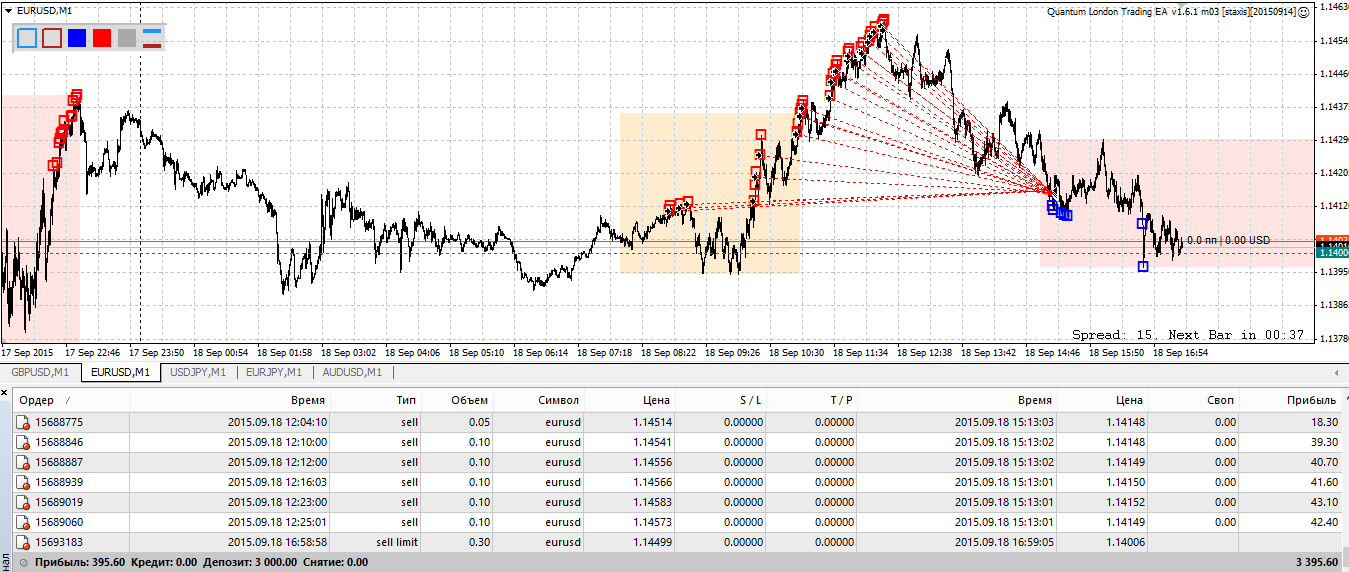Click the 1.1446 price axis label
The height and width of the screenshot is (572, 1349).
(1334, 73)
